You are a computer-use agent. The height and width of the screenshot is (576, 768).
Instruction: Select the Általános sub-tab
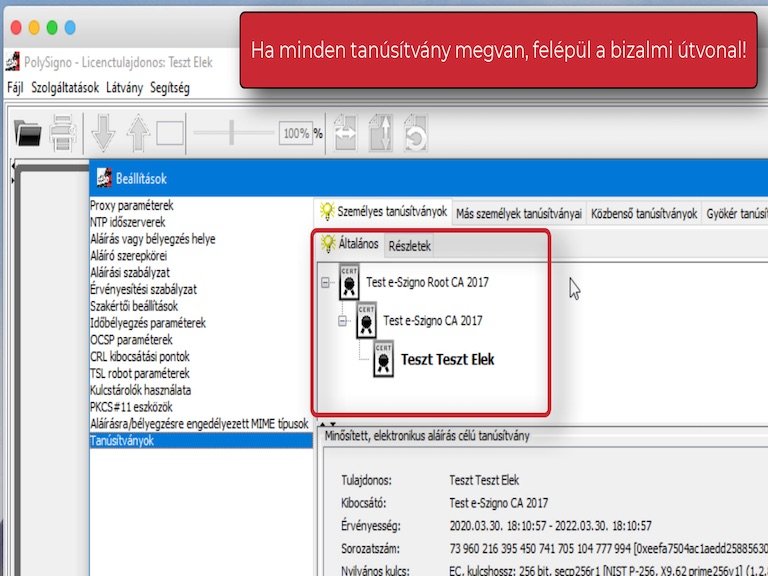(350, 244)
